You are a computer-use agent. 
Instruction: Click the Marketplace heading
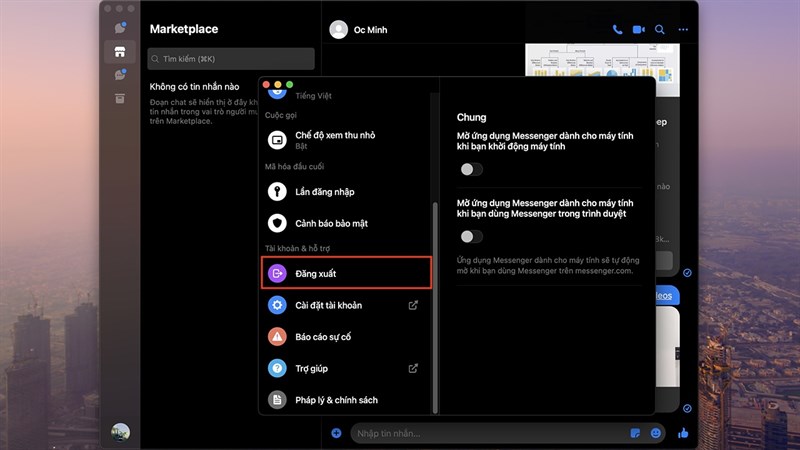[x=184, y=29]
